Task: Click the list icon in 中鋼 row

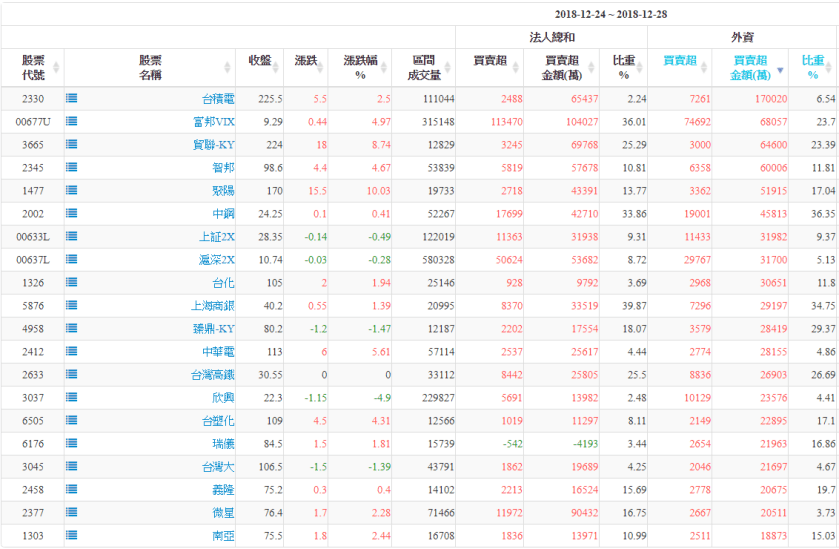Action: click(x=72, y=212)
